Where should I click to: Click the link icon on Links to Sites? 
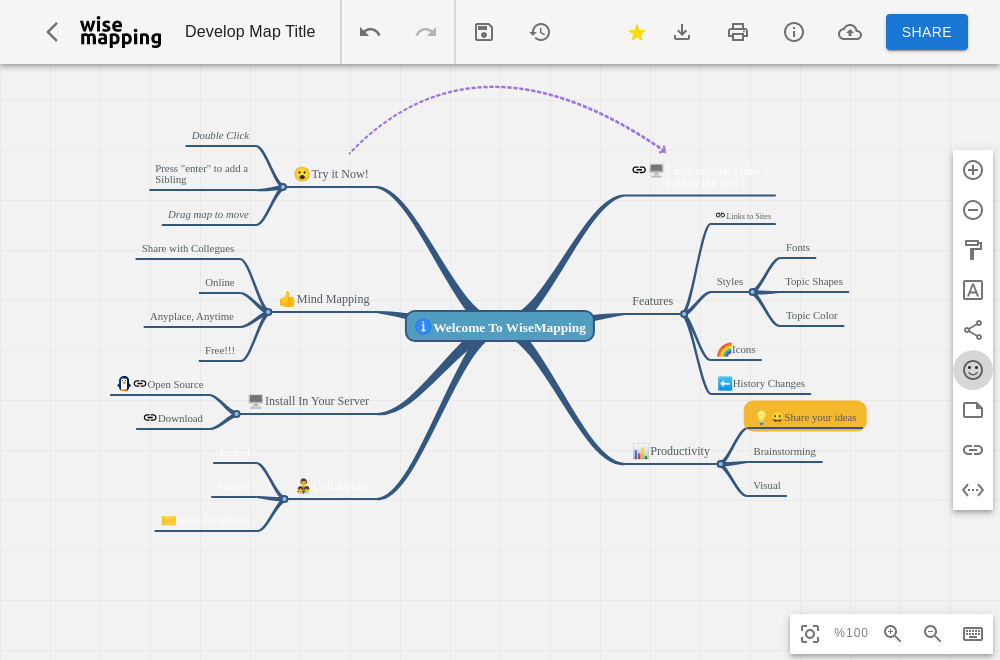[720, 216]
